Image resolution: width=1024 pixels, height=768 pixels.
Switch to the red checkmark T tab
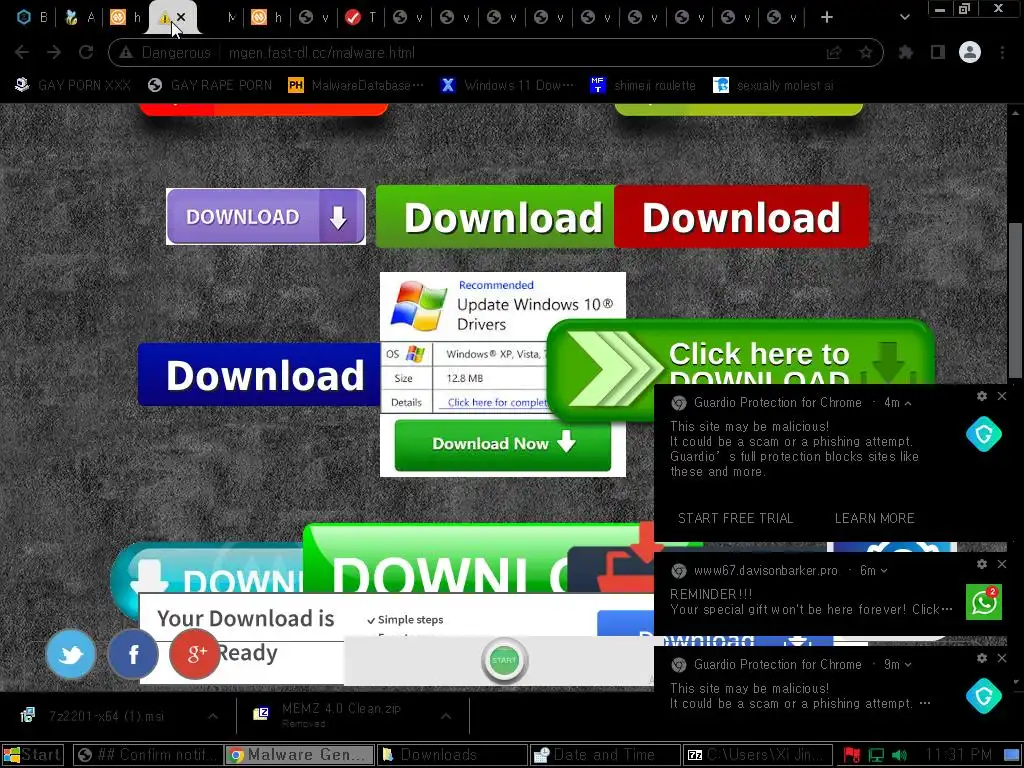(360, 17)
